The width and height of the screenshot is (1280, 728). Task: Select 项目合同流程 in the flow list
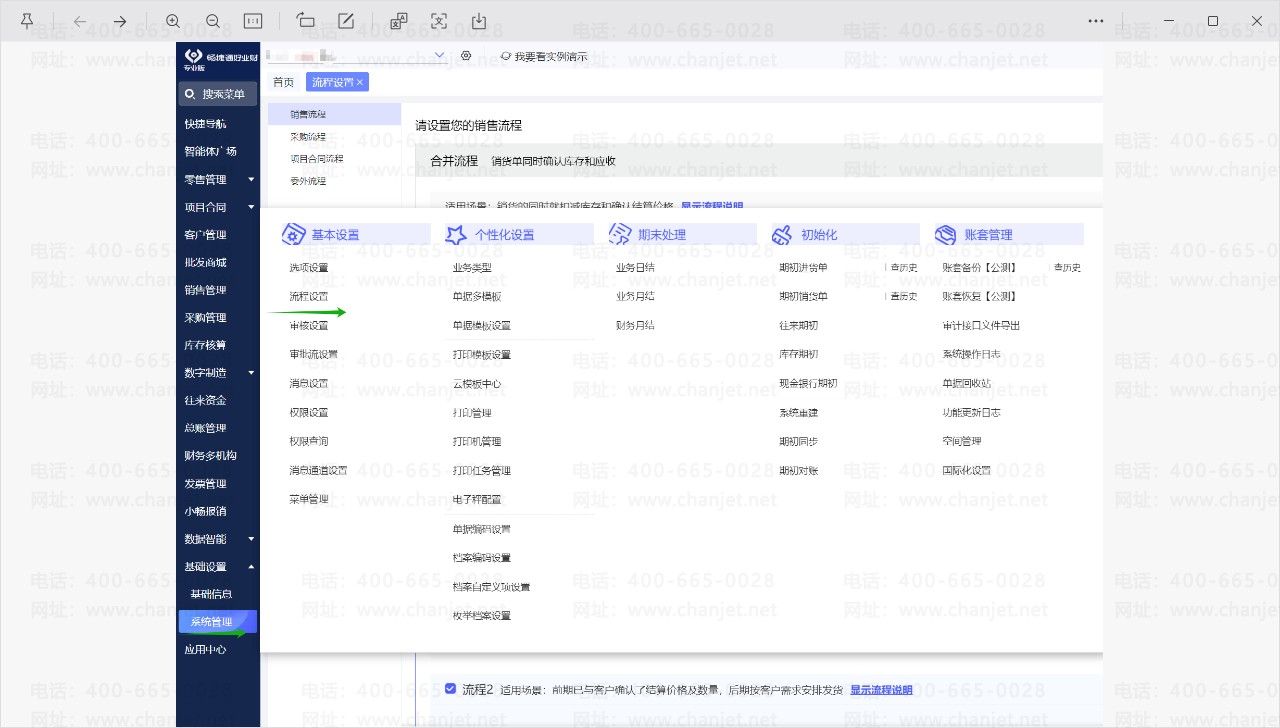point(317,159)
